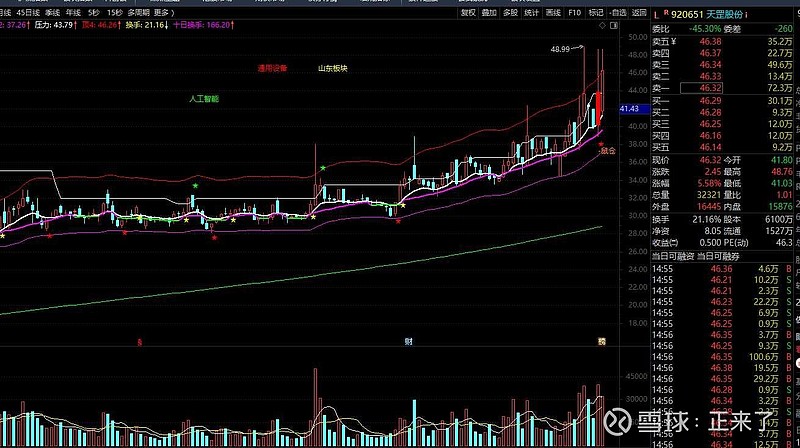Image resolution: width=800 pixels, height=448 pixels.
Task: Open F10 company info
Action: click(574, 13)
